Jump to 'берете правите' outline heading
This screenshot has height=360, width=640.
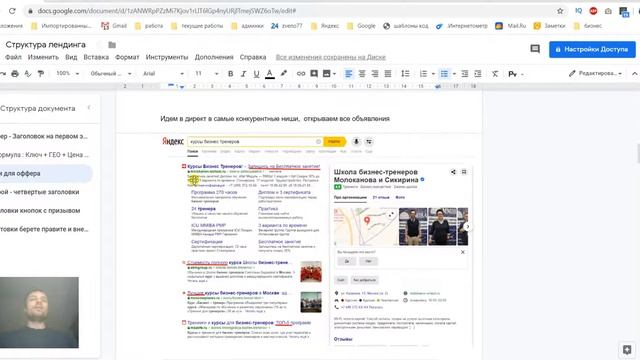click(44, 229)
